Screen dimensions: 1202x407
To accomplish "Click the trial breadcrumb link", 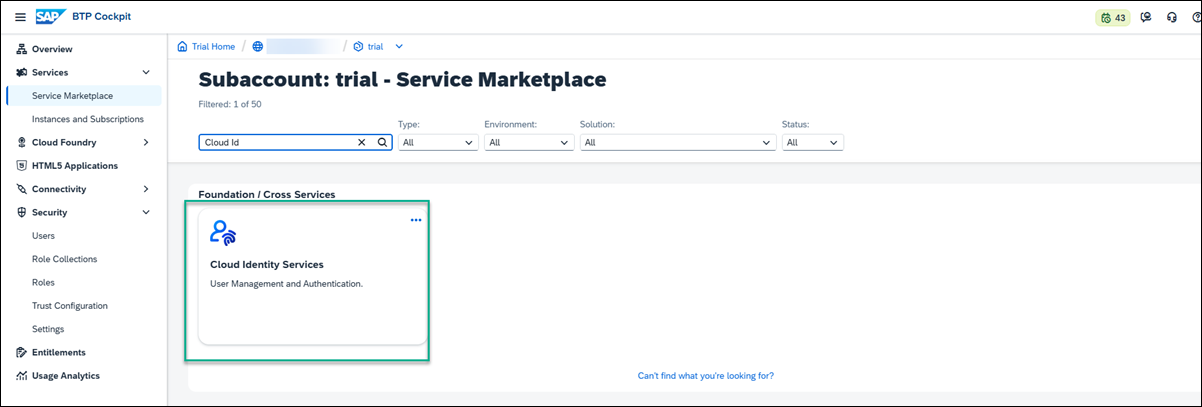I will (376, 46).
